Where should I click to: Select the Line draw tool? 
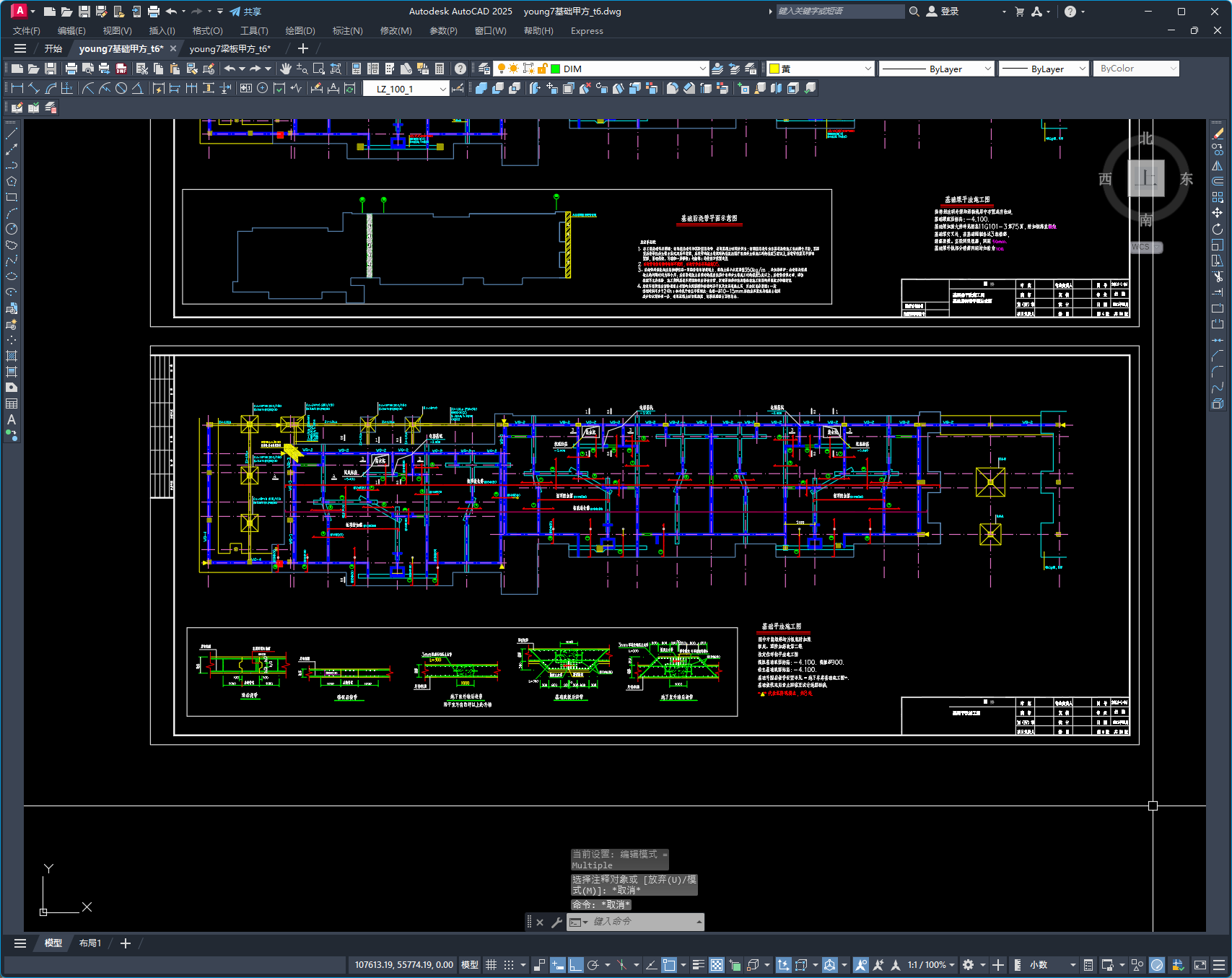click(x=12, y=134)
